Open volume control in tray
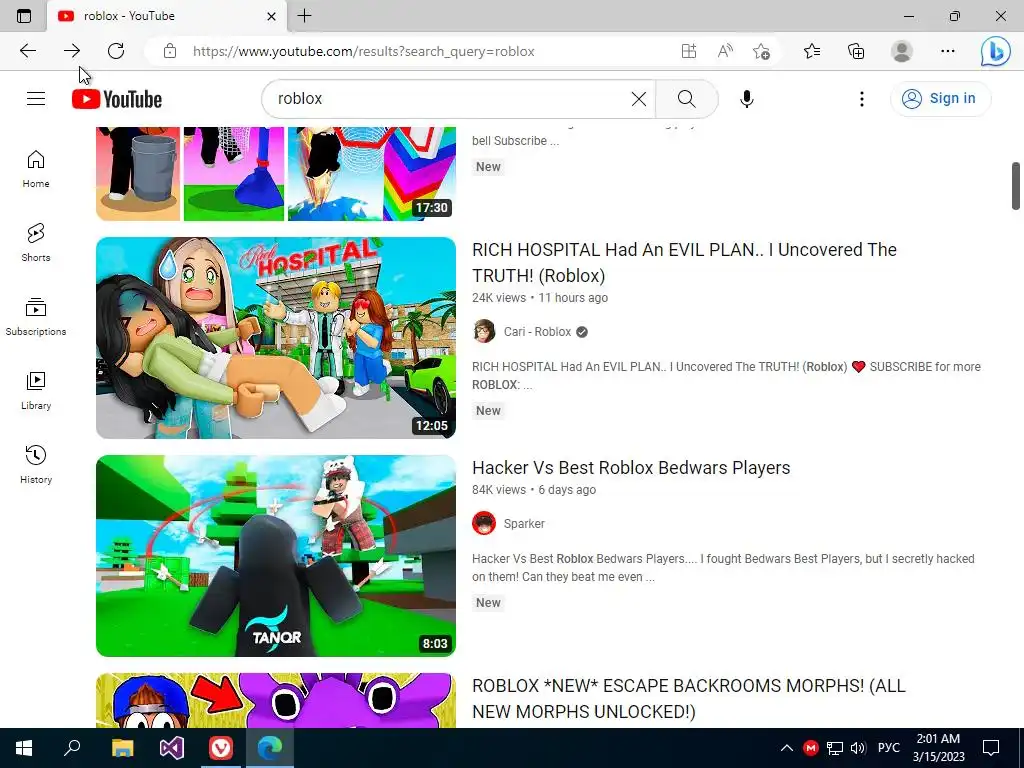 (858, 748)
